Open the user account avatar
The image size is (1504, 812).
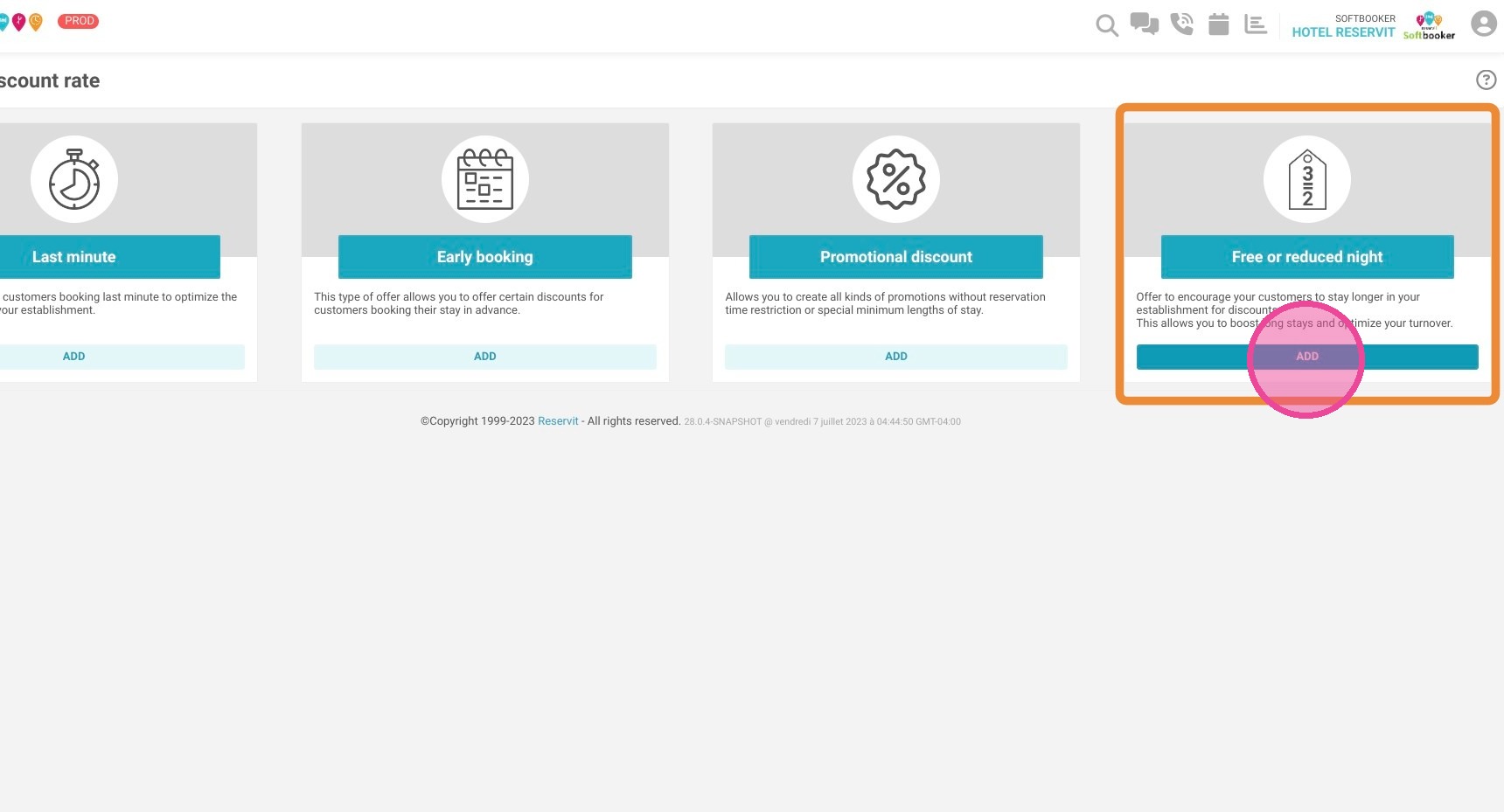(x=1484, y=24)
